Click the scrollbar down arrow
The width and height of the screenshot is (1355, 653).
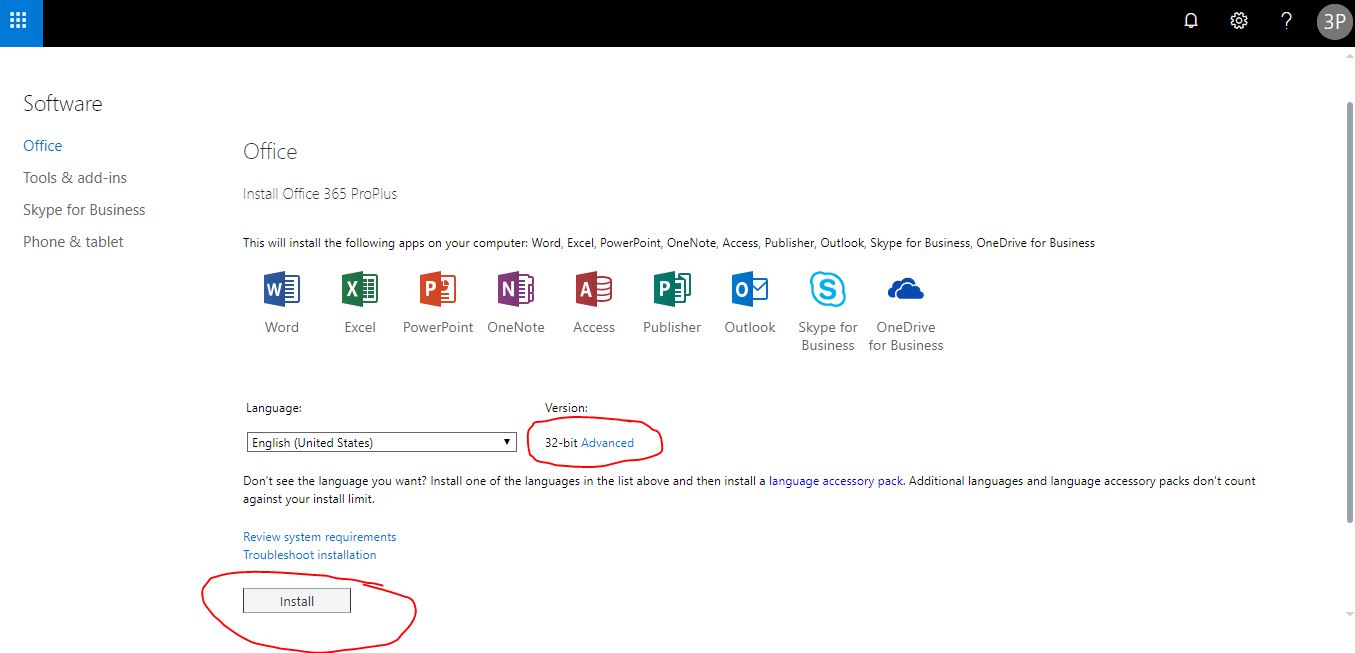1349,614
